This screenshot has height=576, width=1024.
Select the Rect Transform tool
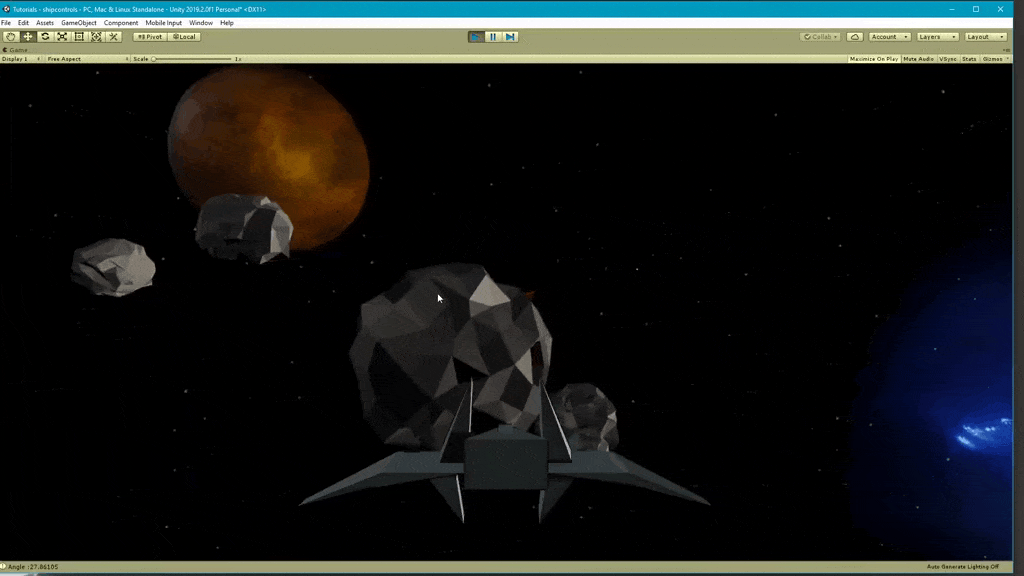click(x=79, y=37)
